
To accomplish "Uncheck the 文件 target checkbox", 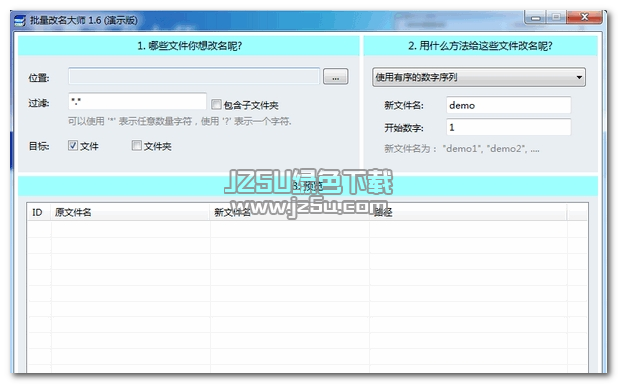I will [x=73, y=145].
